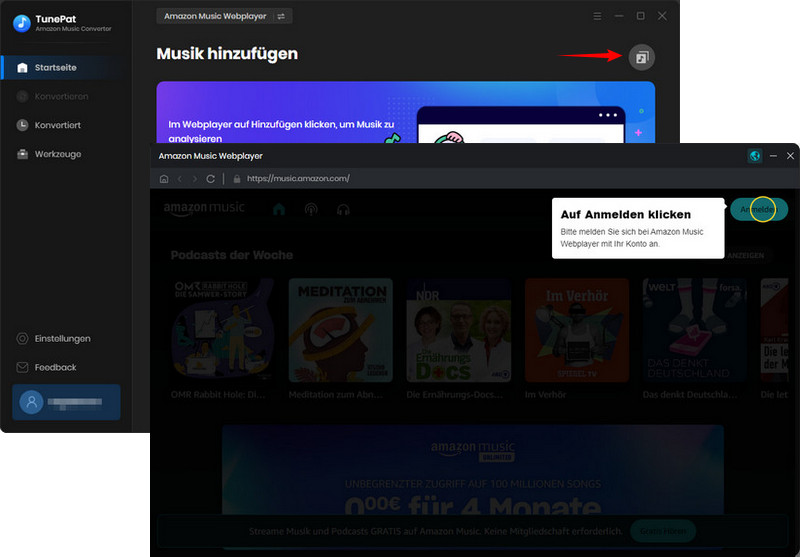
Task: Open Im Verhör podcast cover
Action: coord(577,330)
